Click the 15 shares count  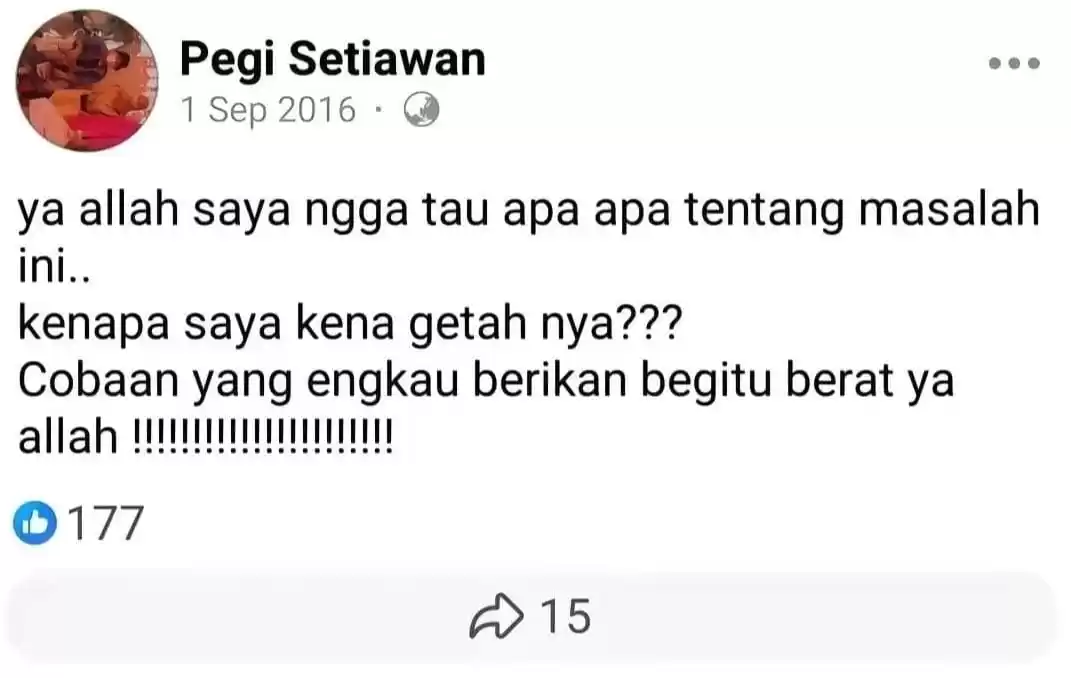[565, 616]
